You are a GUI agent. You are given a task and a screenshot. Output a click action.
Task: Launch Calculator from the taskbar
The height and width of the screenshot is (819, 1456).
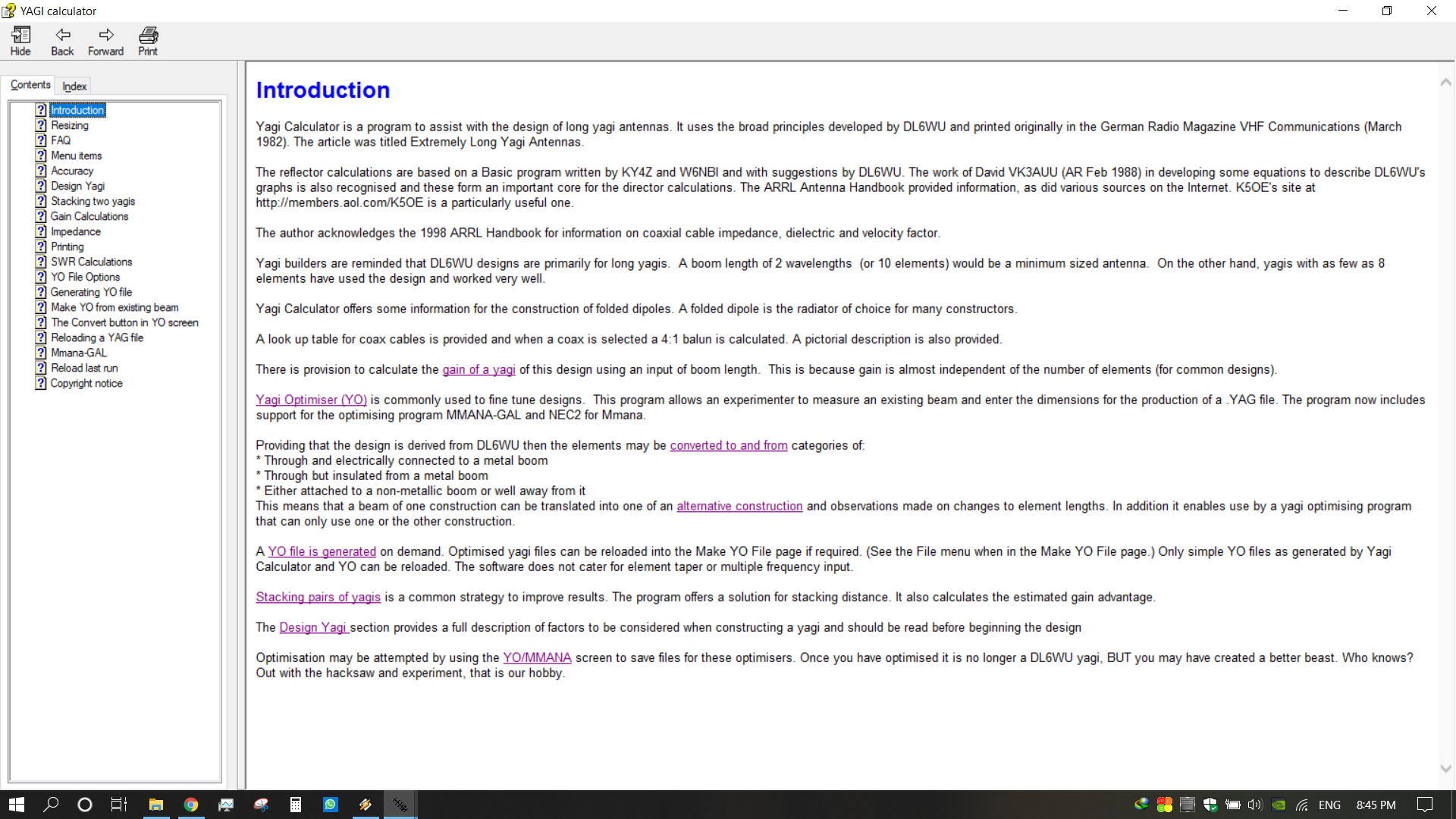(x=296, y=805)
